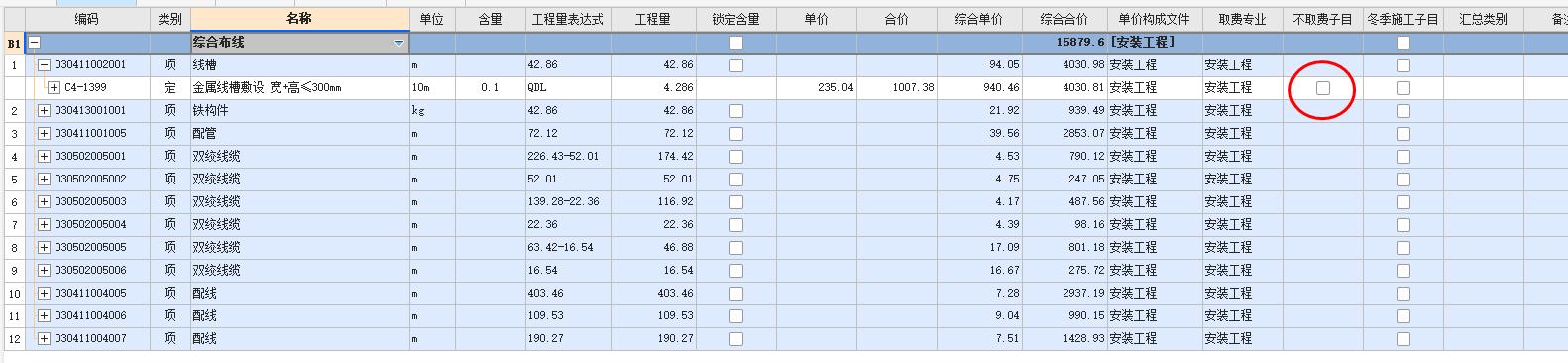Image resolution: width=1568 pixels, height=363 pixels.
Task: Check 冬季施工子目 box in 铁构件 row
Action: 1402,111
